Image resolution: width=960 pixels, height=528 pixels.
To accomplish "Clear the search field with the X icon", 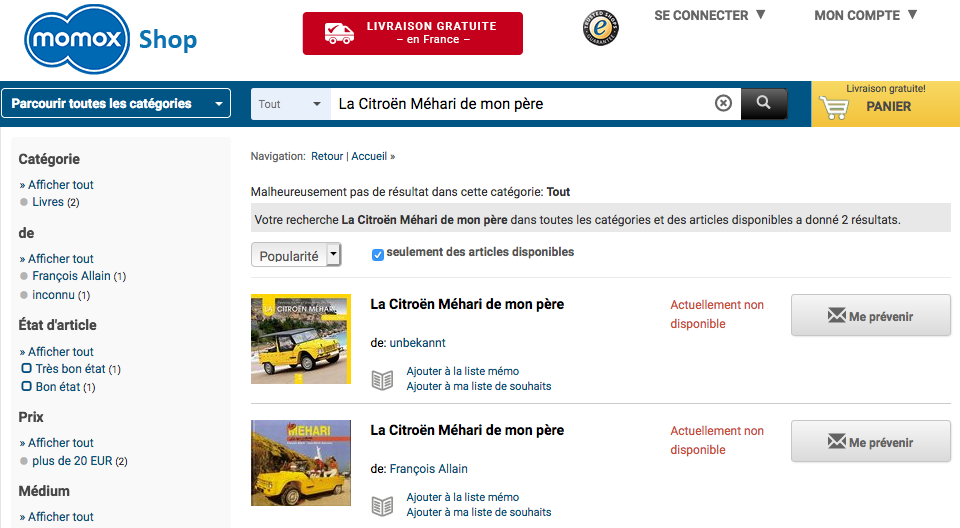I will click(723, 103).
